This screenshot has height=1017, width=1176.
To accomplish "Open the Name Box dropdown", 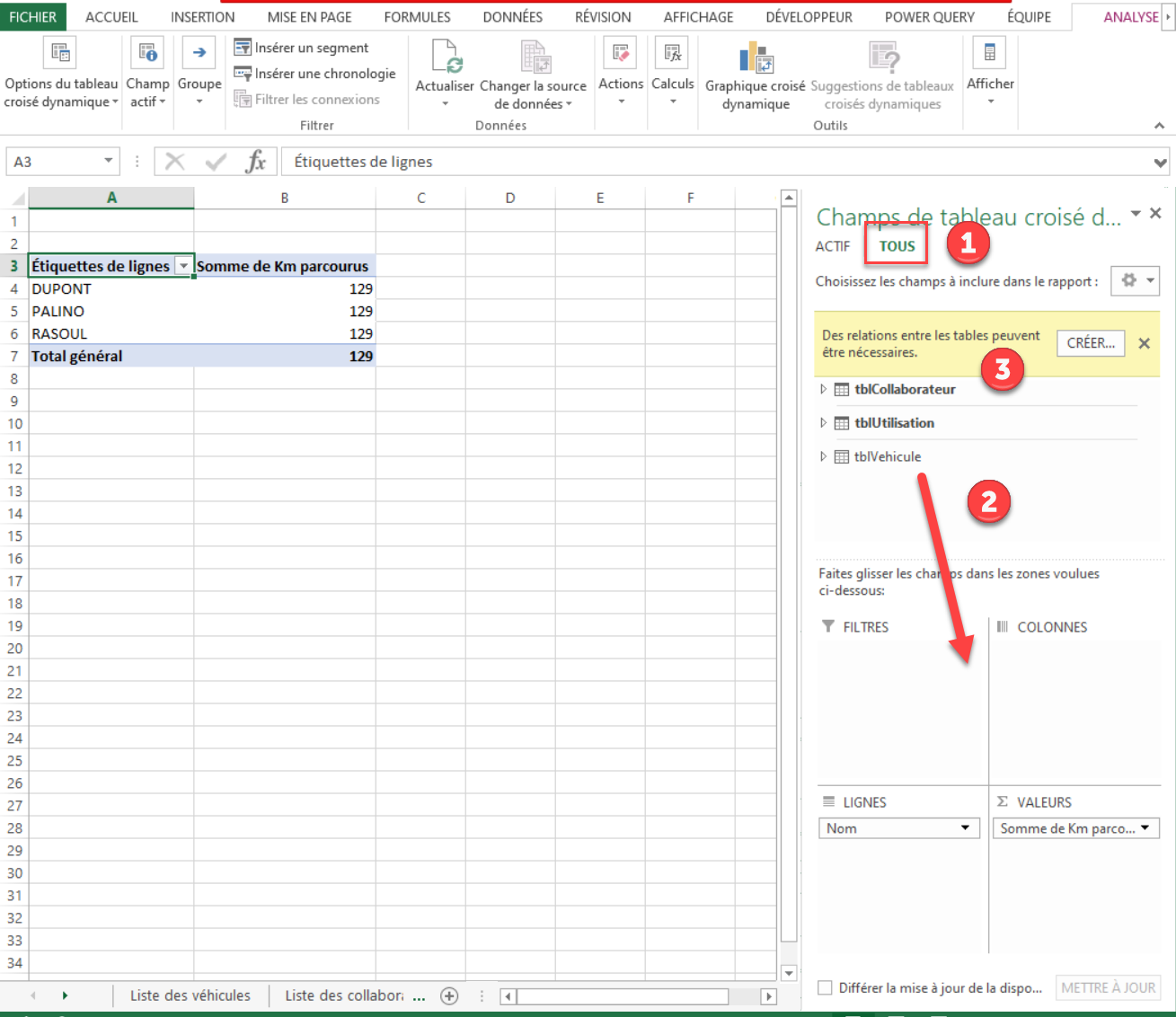I will (x=108, y=161).
